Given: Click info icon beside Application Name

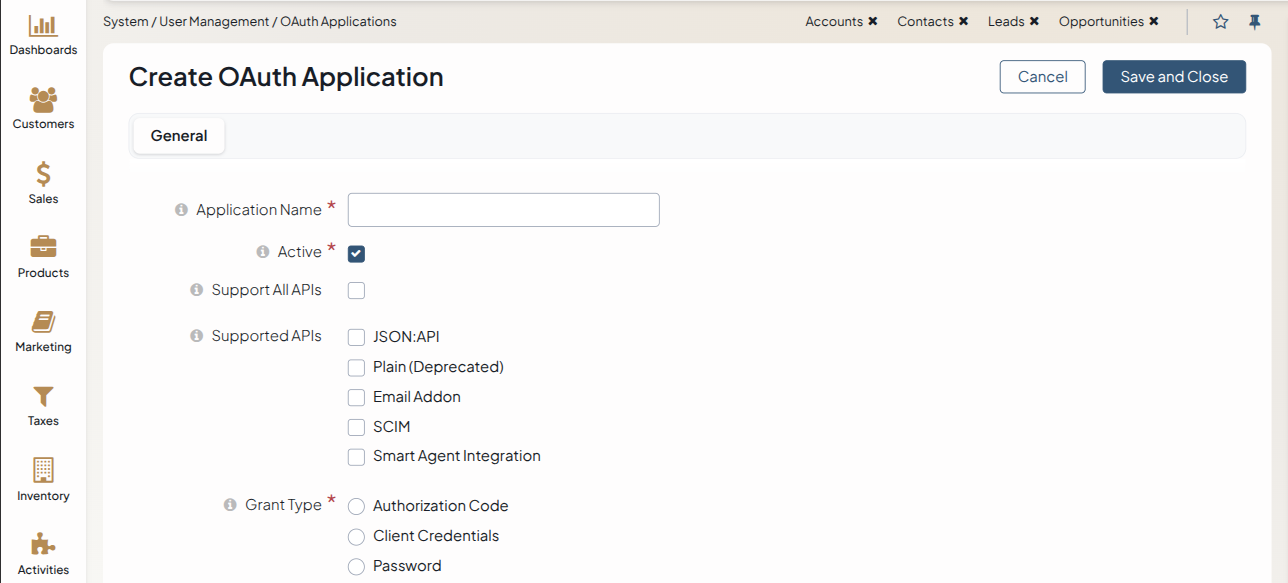Looking at the screenshot, I should (181, 210).
